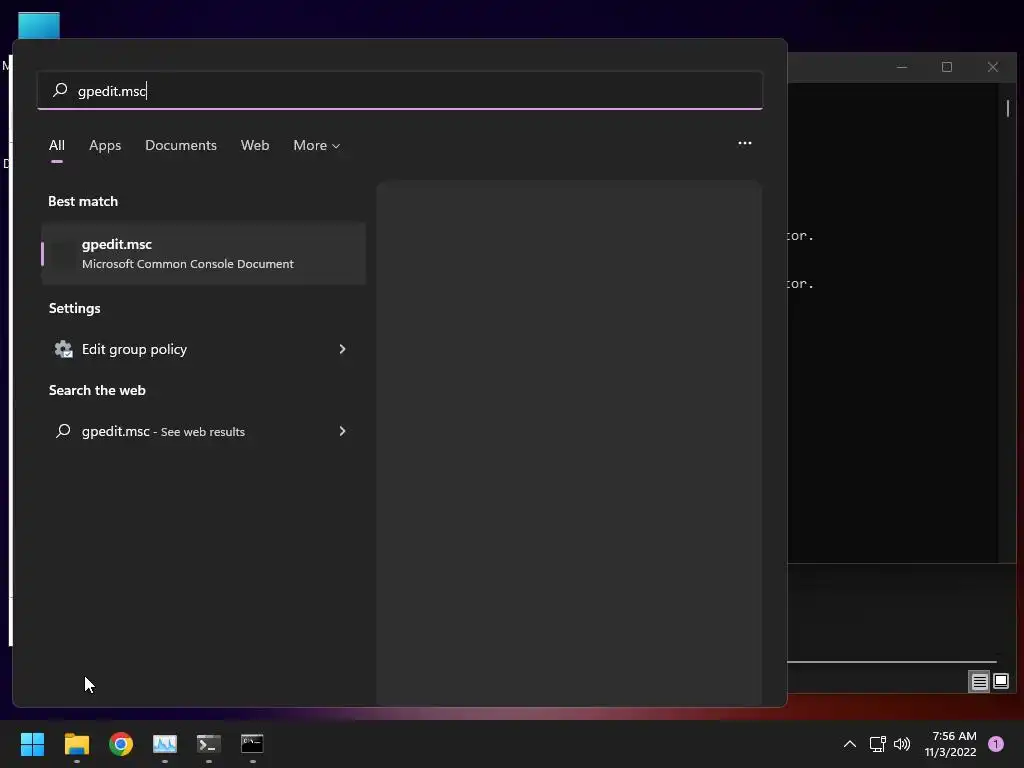
Task: Switch to the Apps search tab
Action: pos(105,145)
